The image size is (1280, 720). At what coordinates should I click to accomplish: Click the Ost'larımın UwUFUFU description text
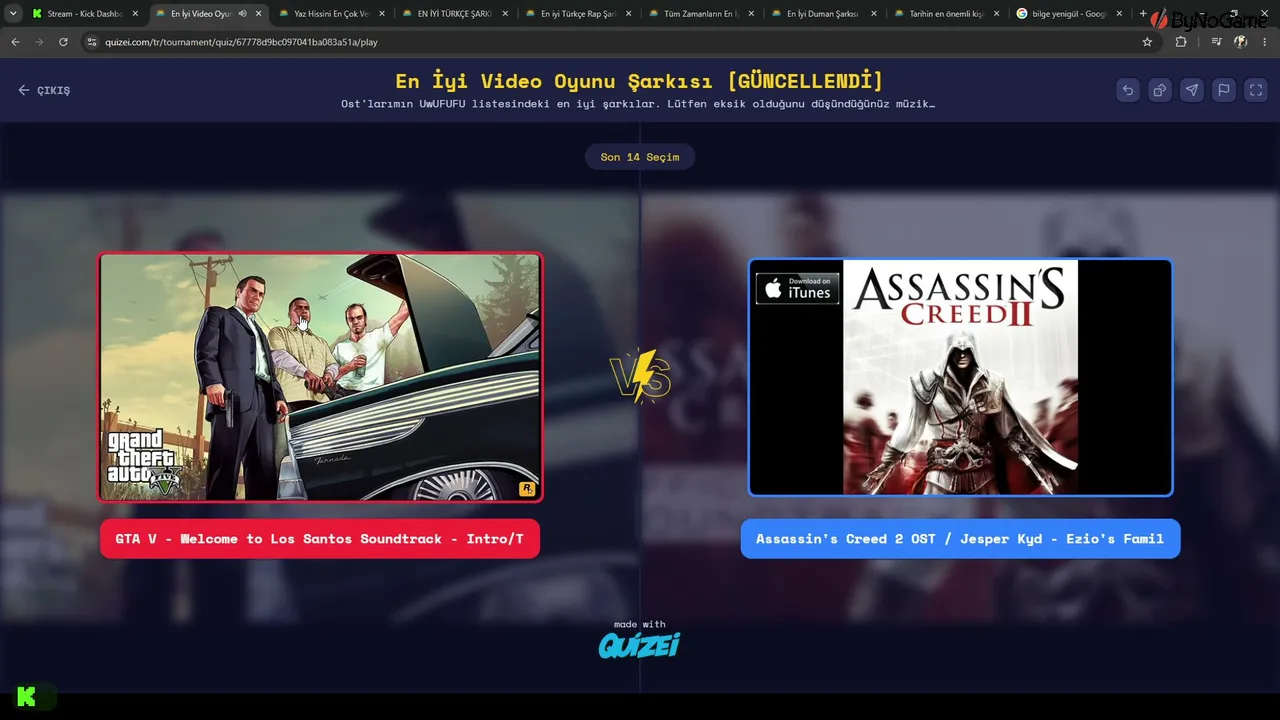[638, 104]
